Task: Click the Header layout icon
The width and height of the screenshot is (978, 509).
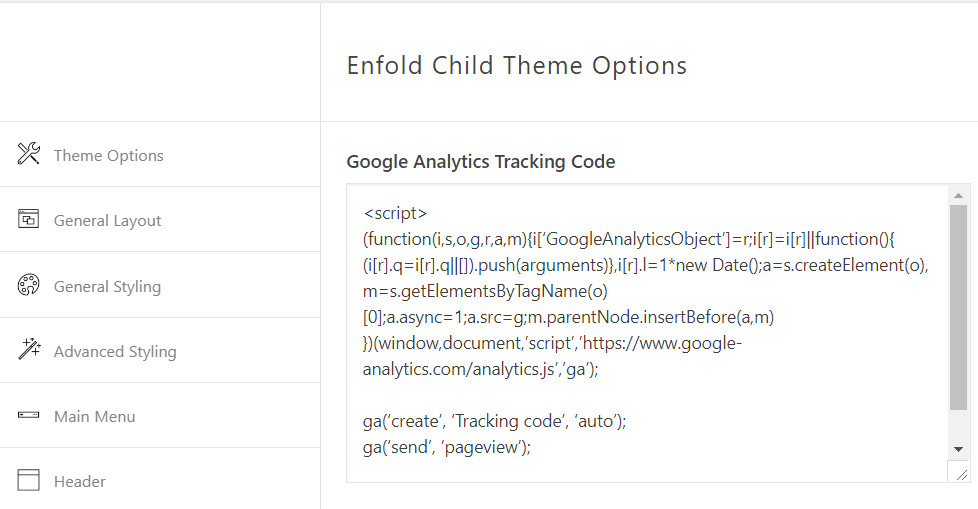Action: pyautogui.click(x=29, y=480)
